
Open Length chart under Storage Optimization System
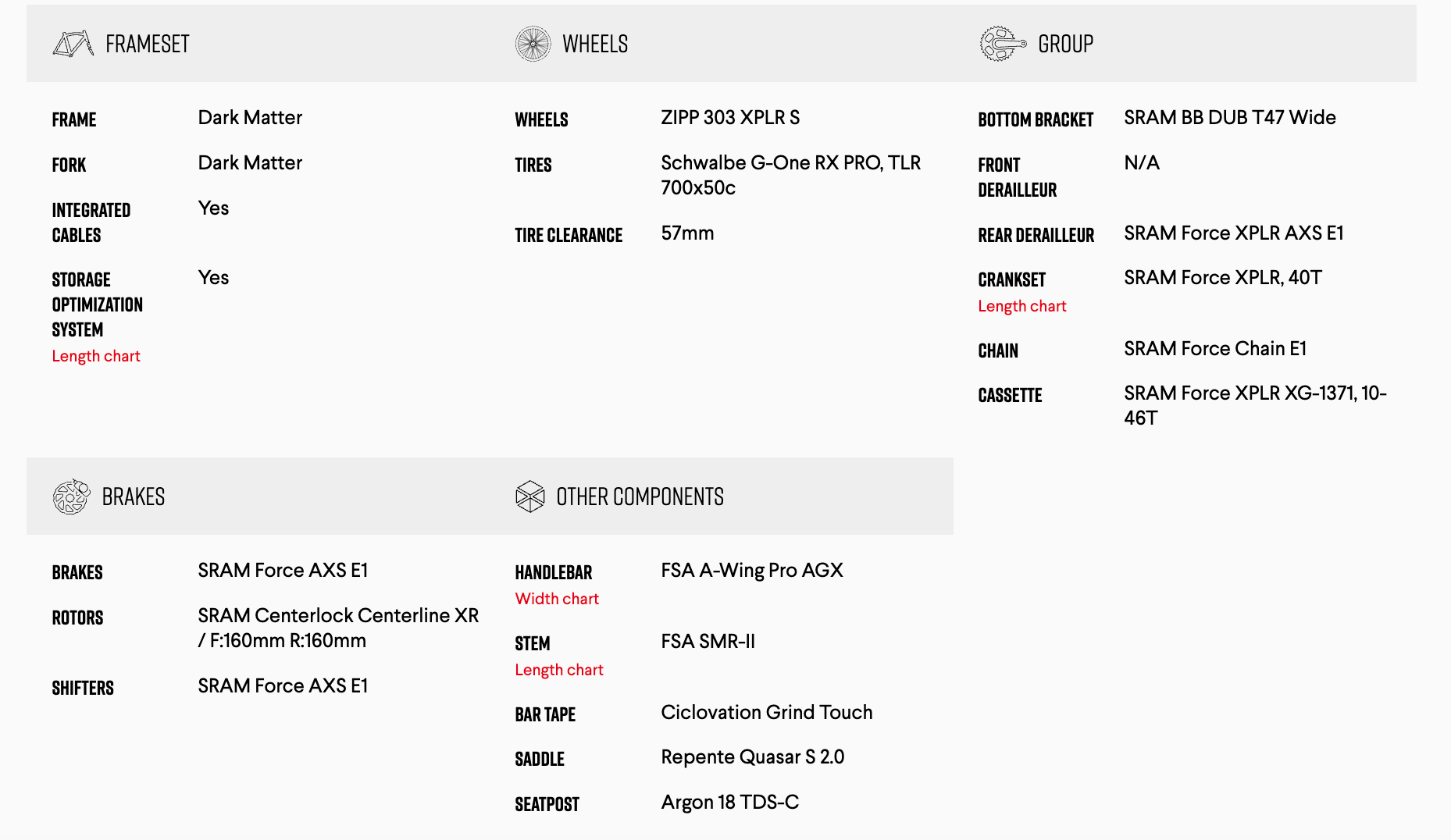pos(96,356)
